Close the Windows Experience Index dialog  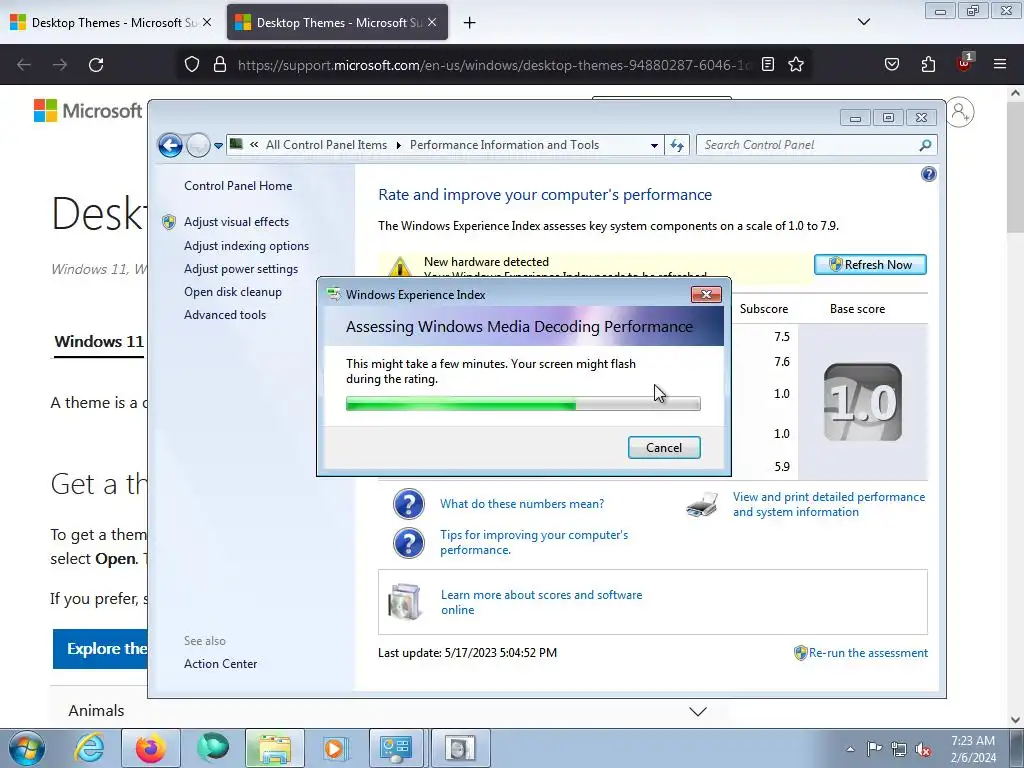[706, 295]
